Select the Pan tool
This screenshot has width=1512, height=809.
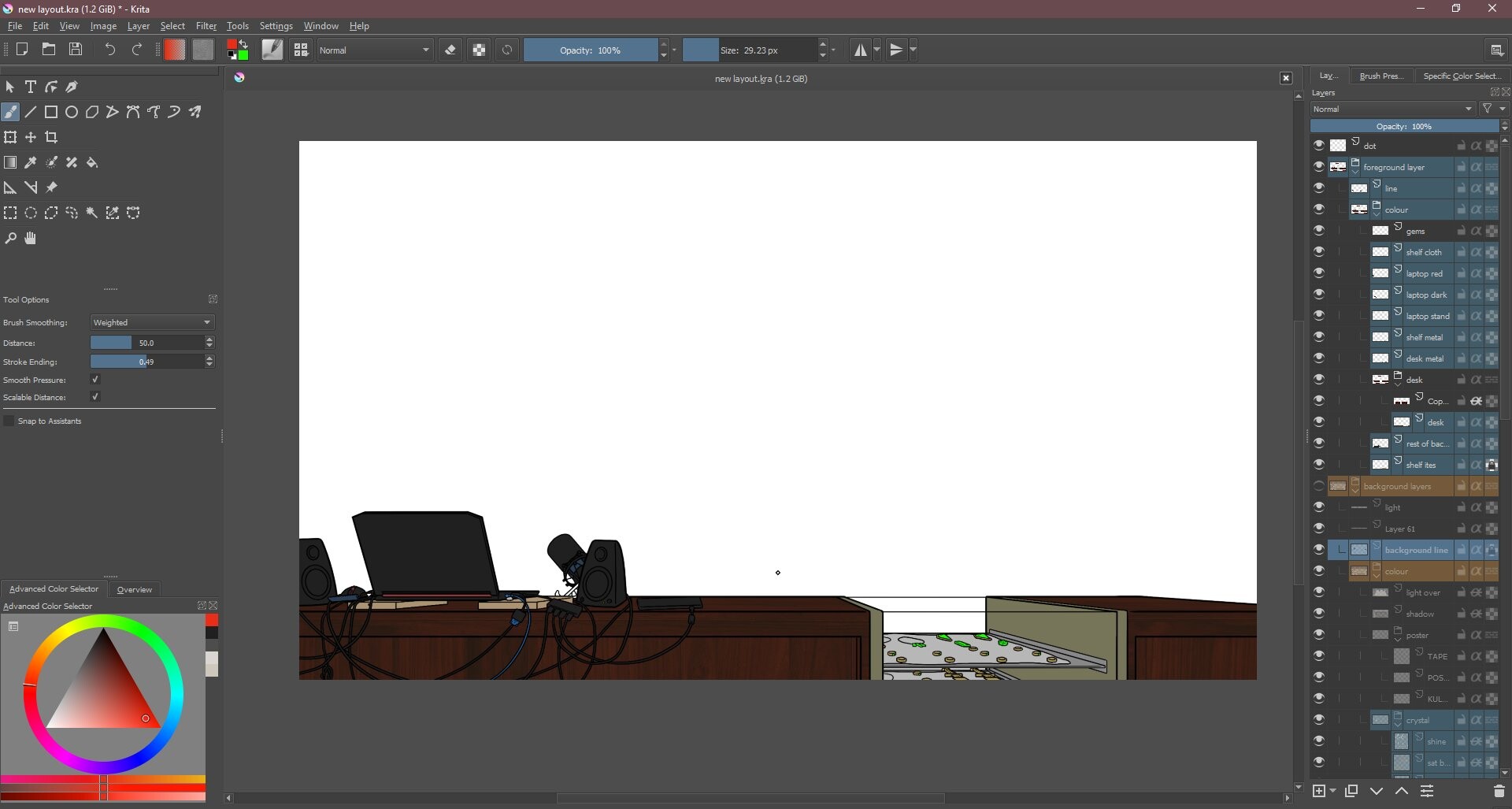click(30, 238)
